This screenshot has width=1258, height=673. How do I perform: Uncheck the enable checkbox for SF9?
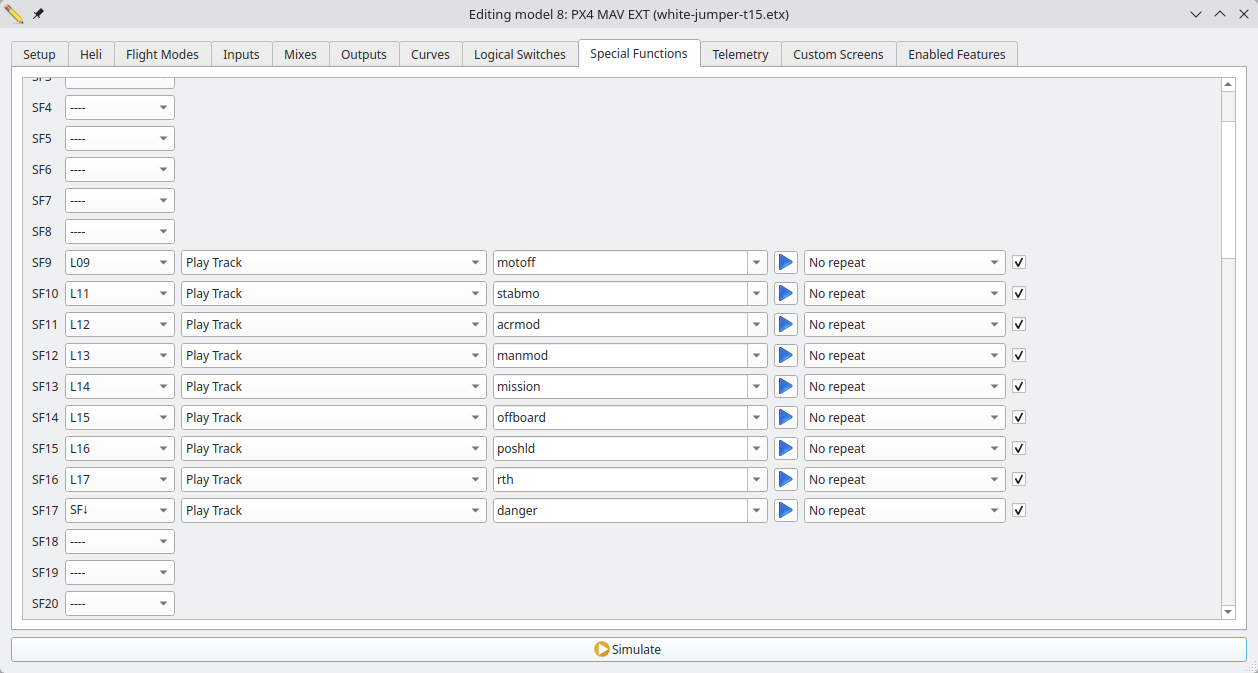[x=1018, y=262]
